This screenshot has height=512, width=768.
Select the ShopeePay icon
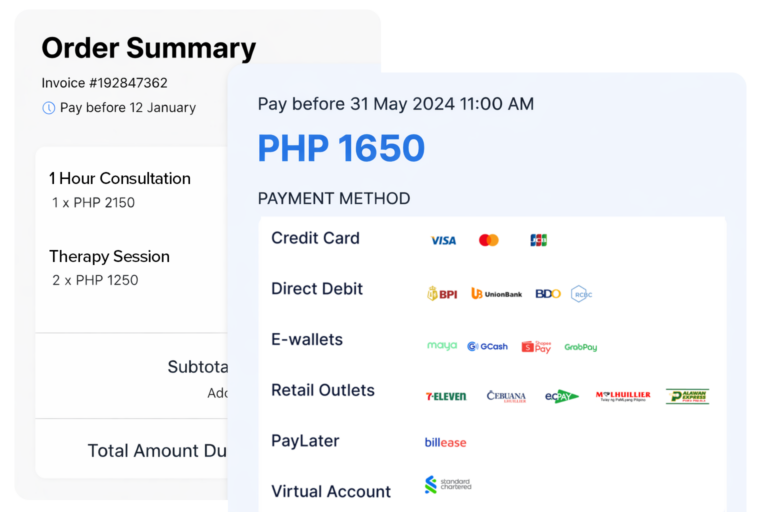(536, 346)
